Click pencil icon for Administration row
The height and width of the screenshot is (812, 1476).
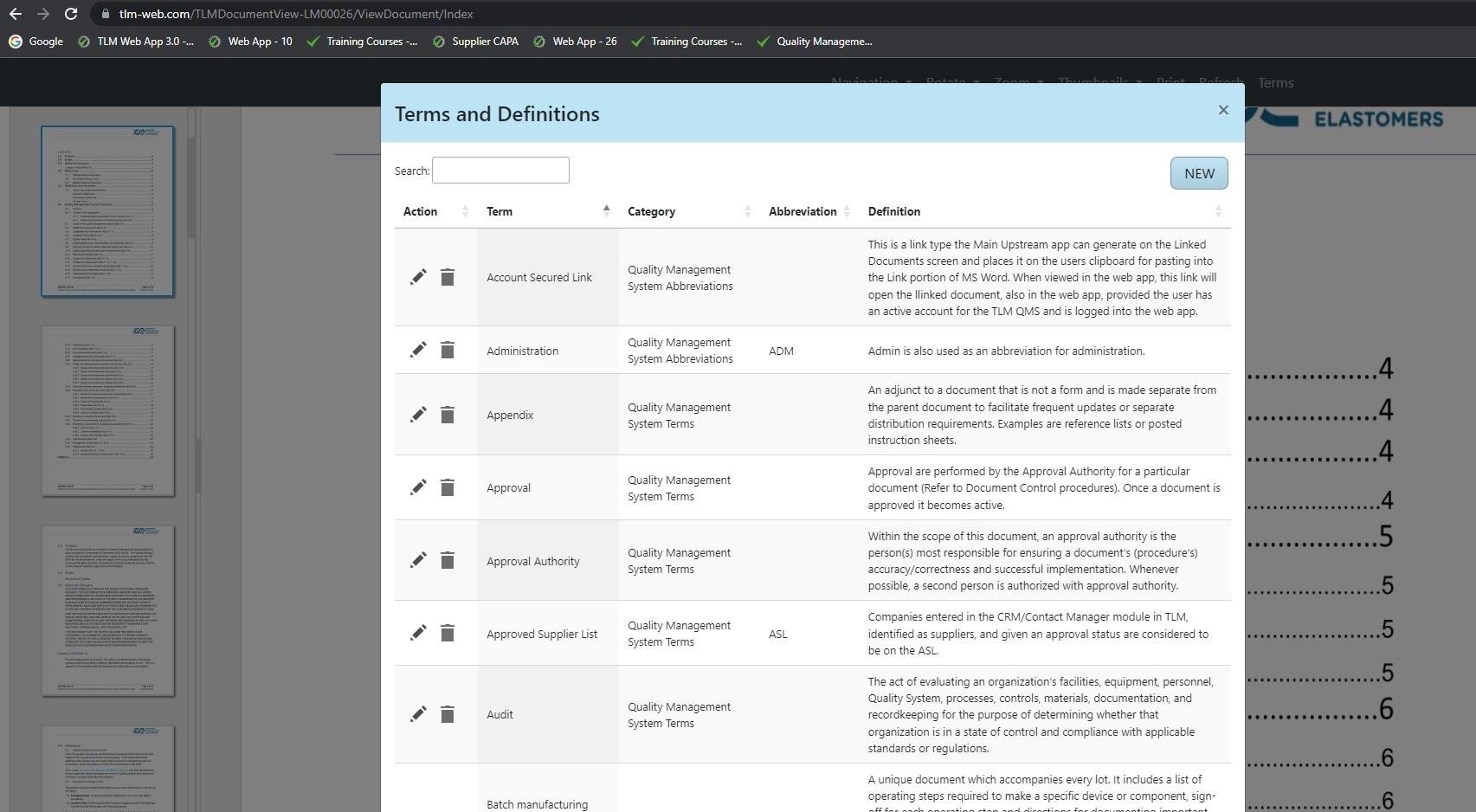coord(418,350)
